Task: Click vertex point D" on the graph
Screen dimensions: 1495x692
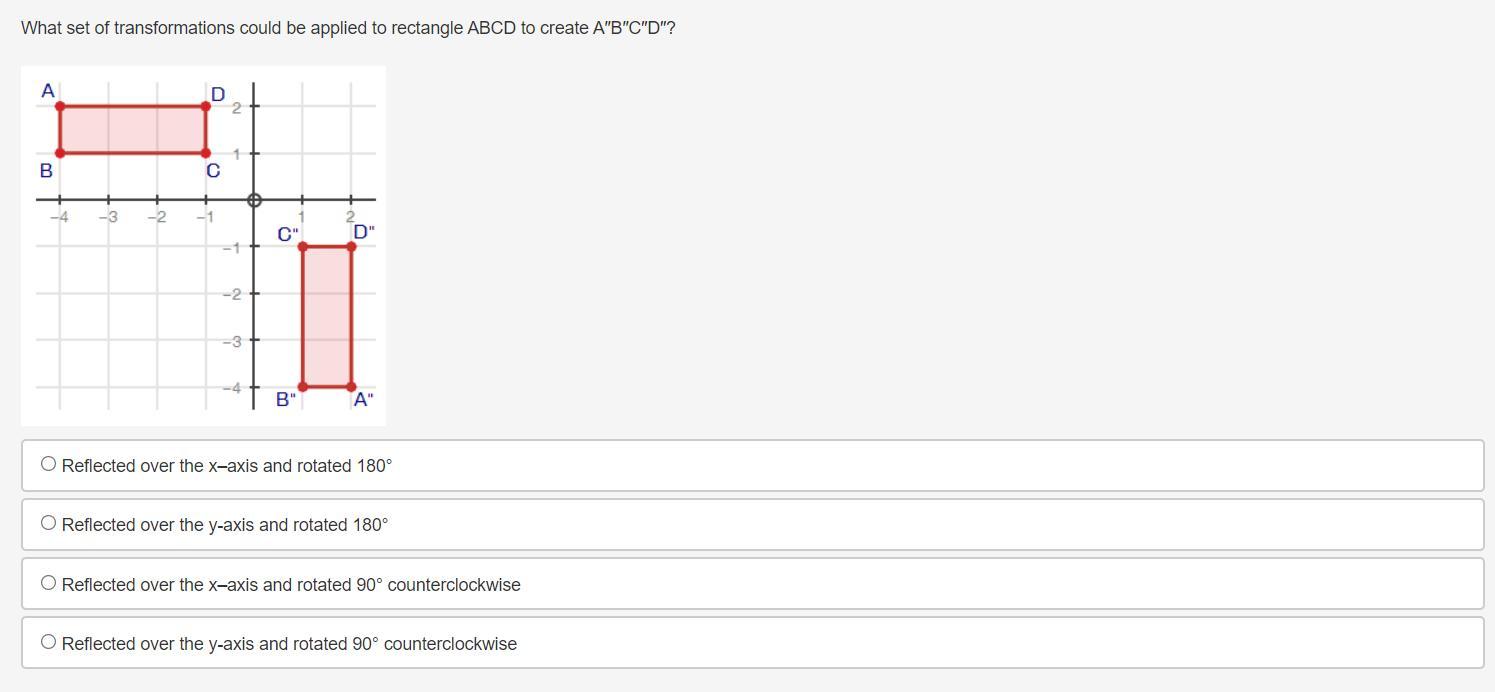Action: [351, 246]
